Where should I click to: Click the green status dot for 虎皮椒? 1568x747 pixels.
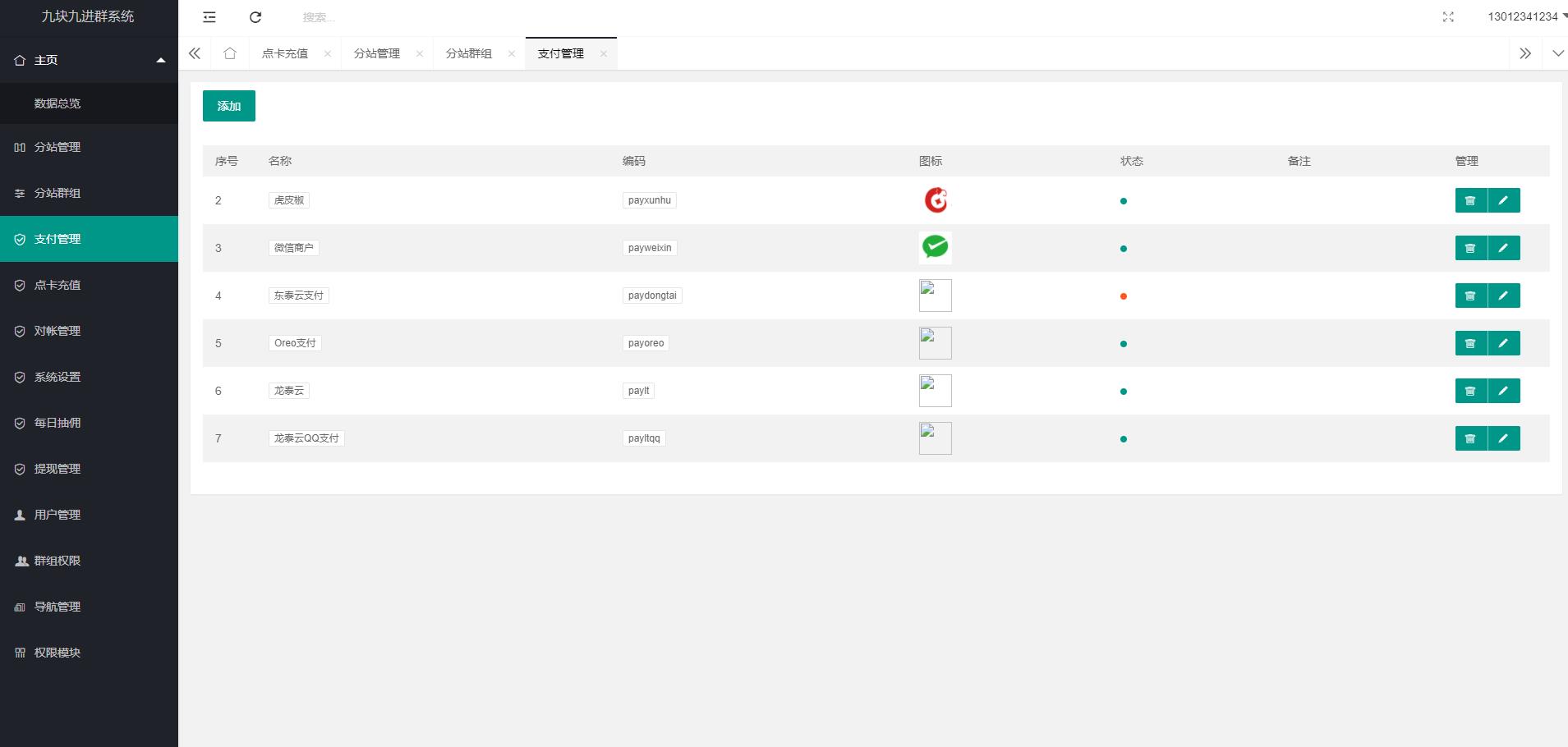click(x=1123, y=201)
